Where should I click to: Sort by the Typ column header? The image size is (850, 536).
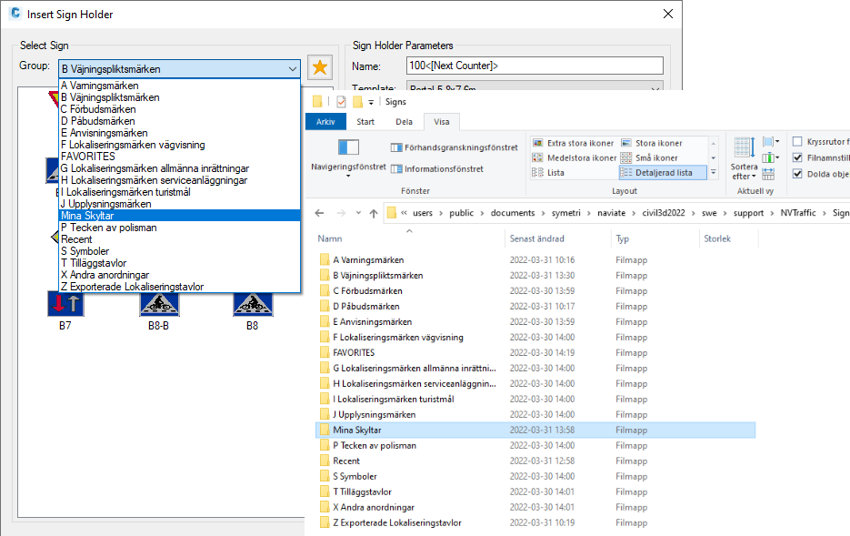click(x=622, y=238)
